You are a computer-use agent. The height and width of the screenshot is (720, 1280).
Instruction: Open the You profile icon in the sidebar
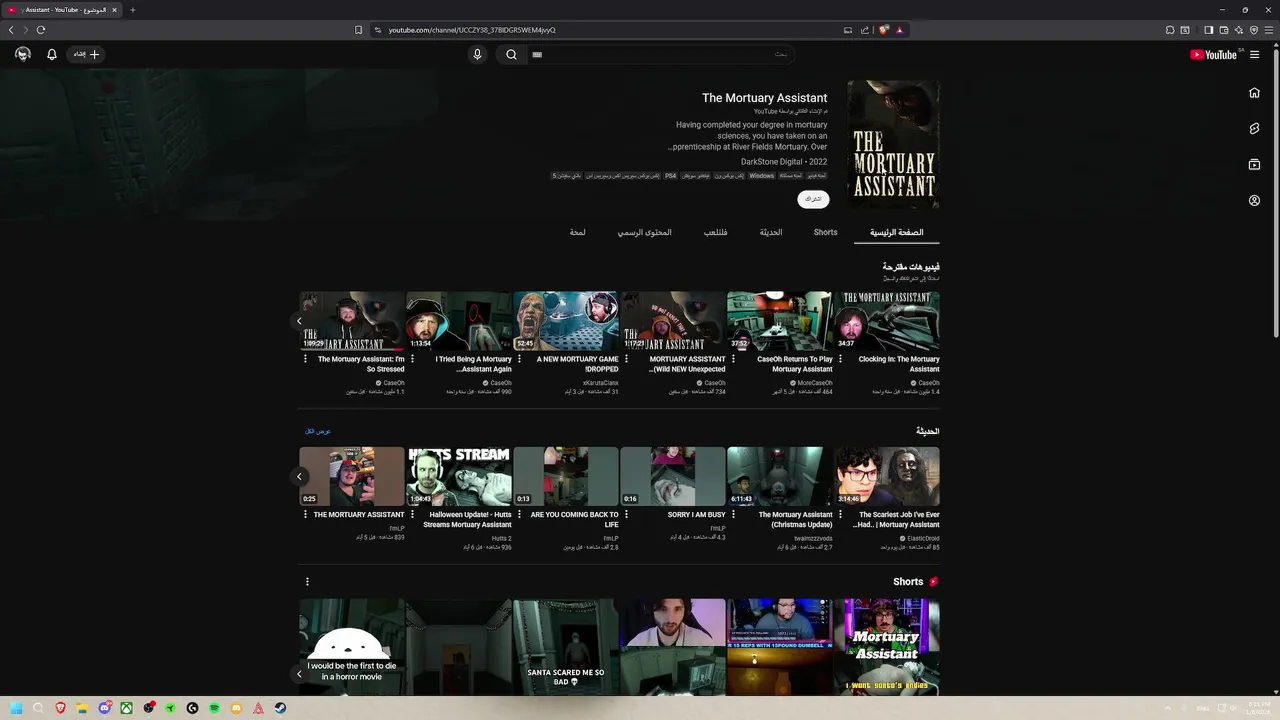click(1254, 200)
